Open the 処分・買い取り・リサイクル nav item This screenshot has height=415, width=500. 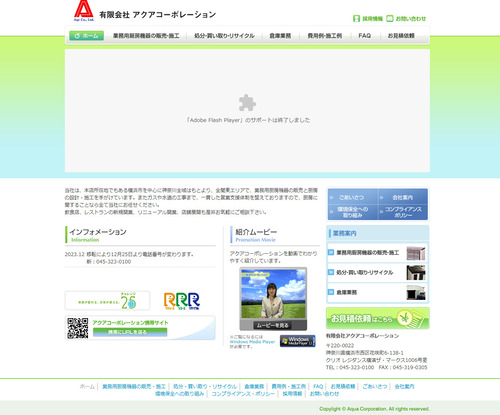[224, 36]
